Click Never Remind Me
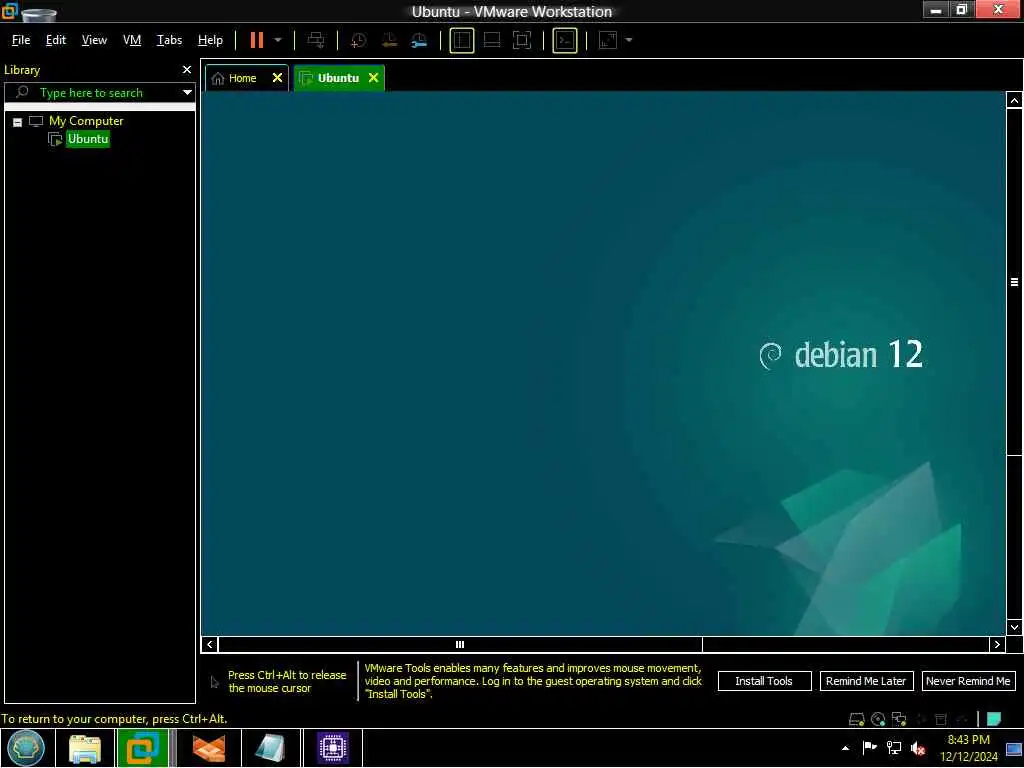Screen dimensions: 1024x768 coord(968,681)
